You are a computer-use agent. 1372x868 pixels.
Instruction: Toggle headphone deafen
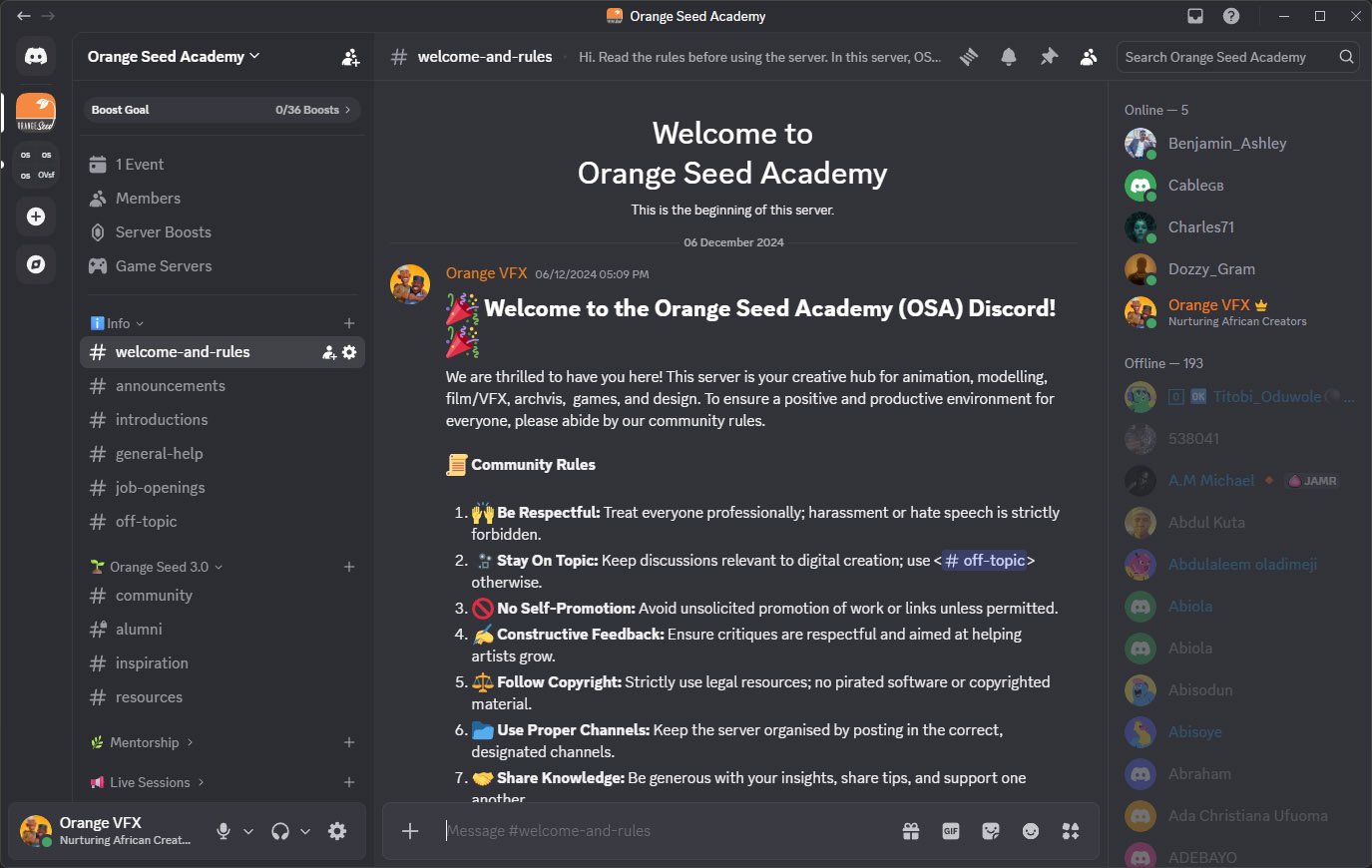click(x=280, y=831)
